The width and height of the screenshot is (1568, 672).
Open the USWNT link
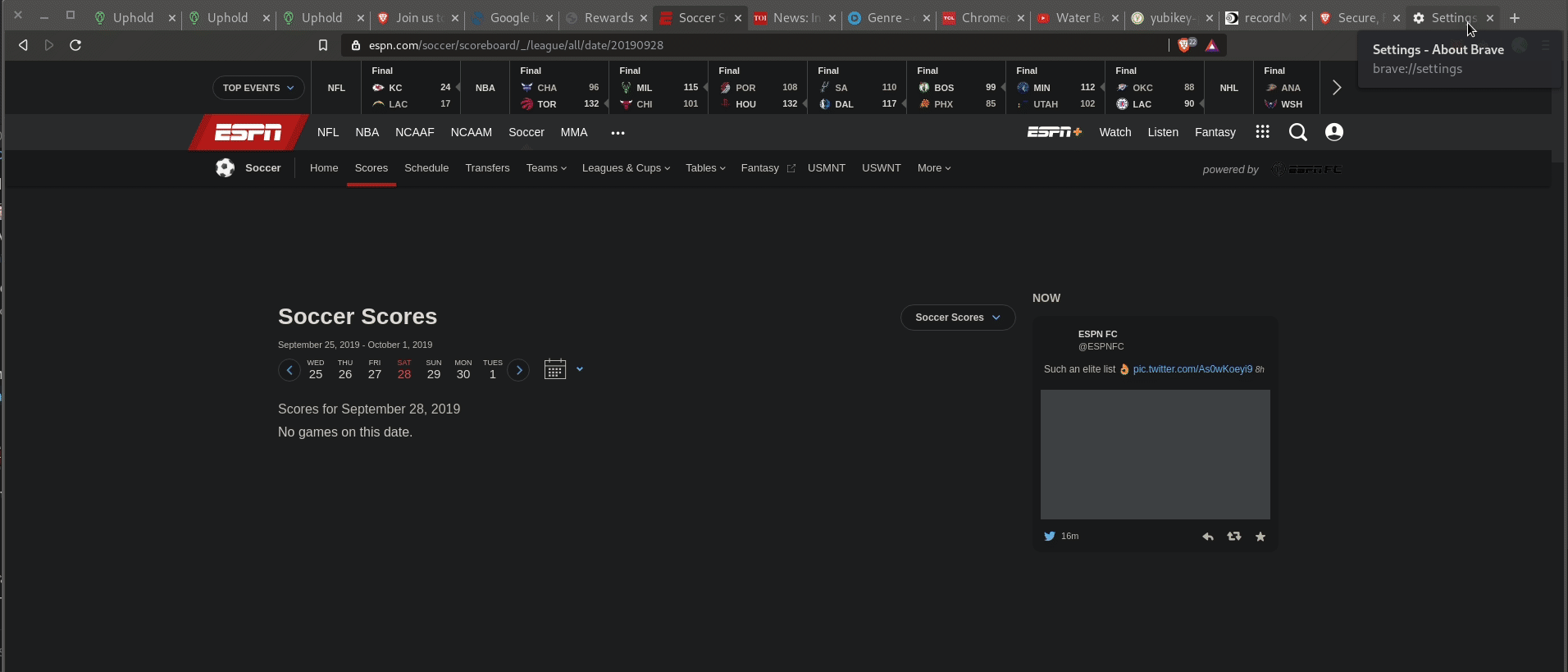point(881,168)
